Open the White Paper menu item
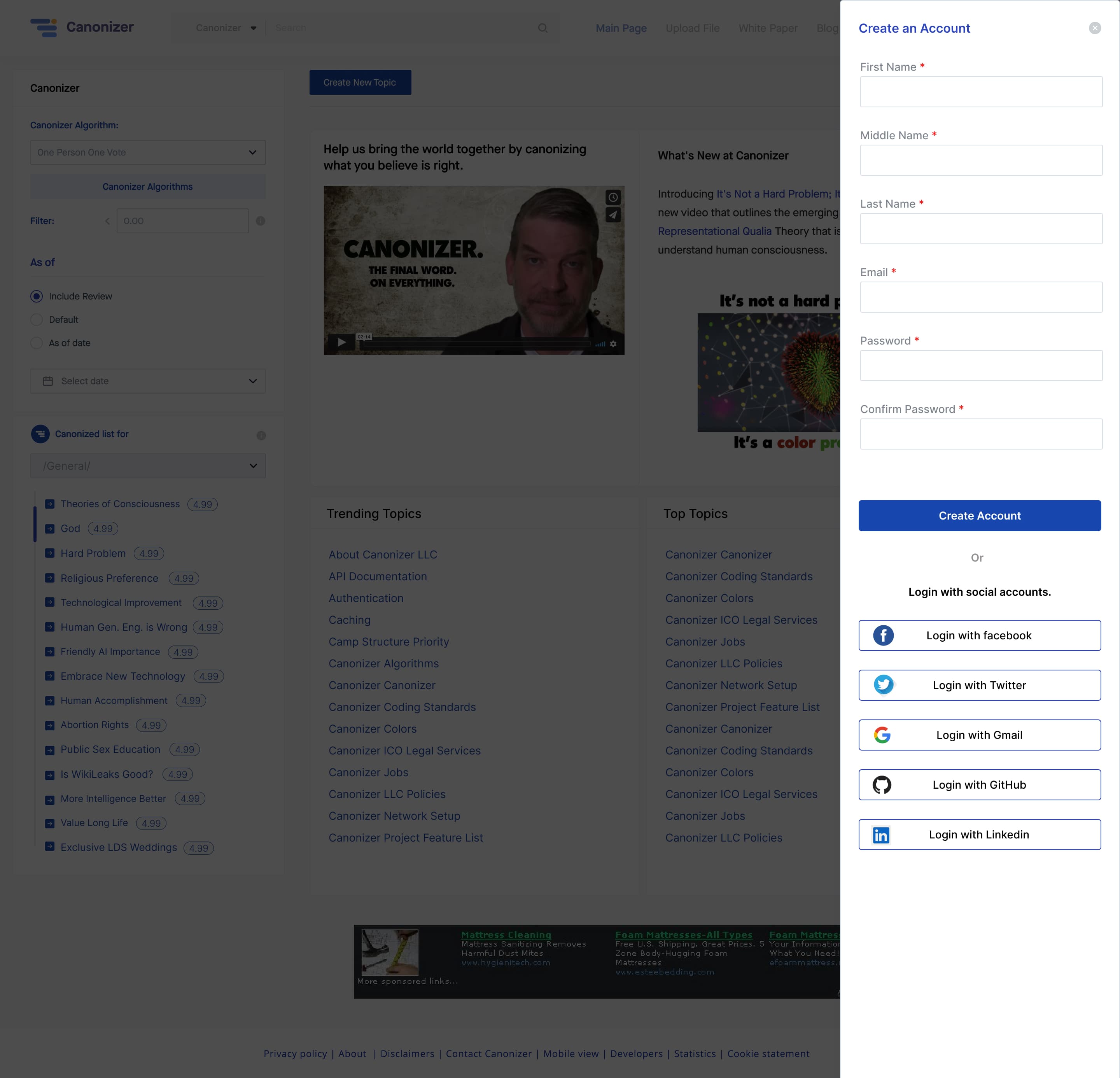The image size is (1120, 1078). click(767, 28)
